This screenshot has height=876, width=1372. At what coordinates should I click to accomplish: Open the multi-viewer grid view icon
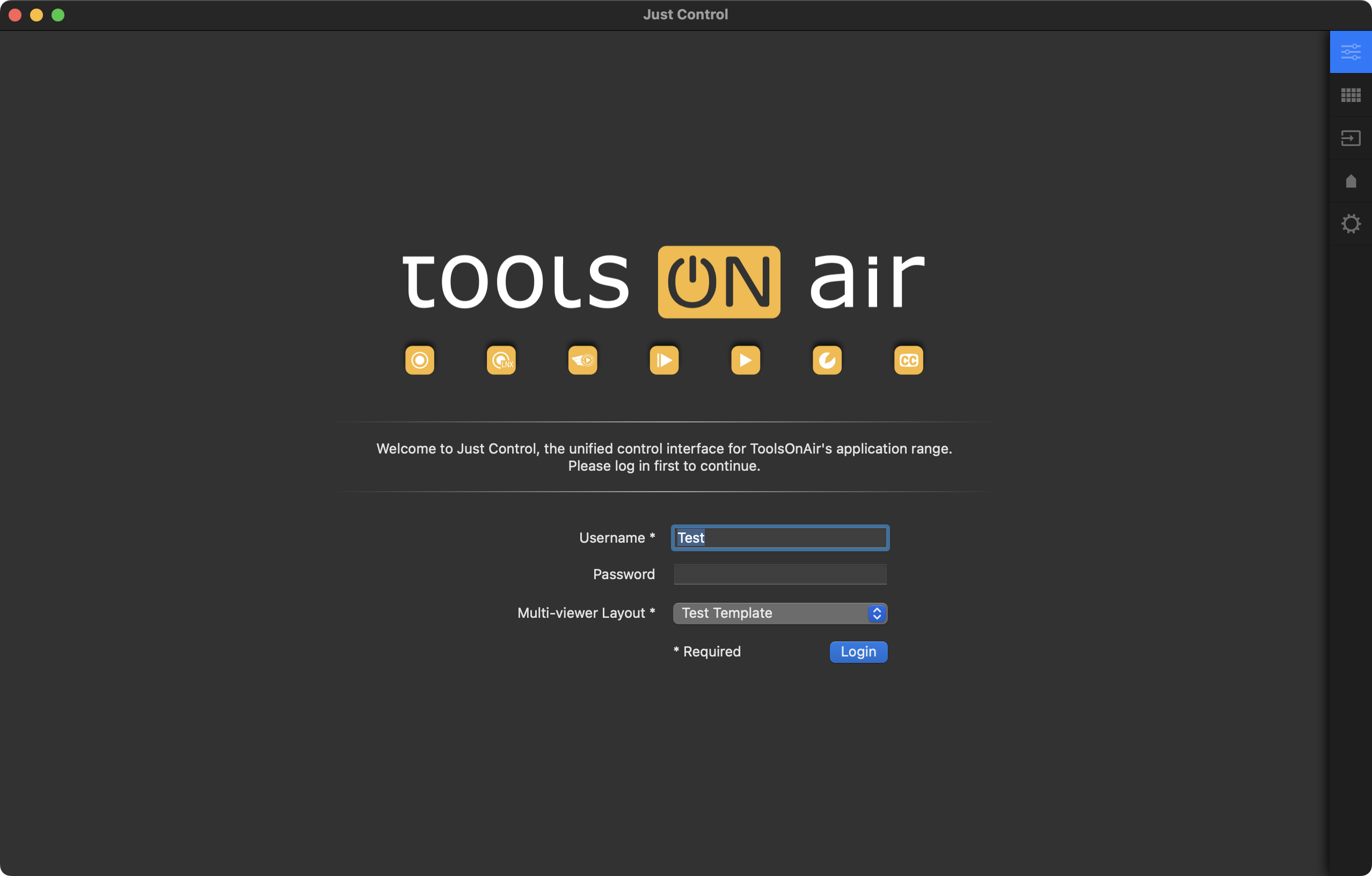point(1351,95)
